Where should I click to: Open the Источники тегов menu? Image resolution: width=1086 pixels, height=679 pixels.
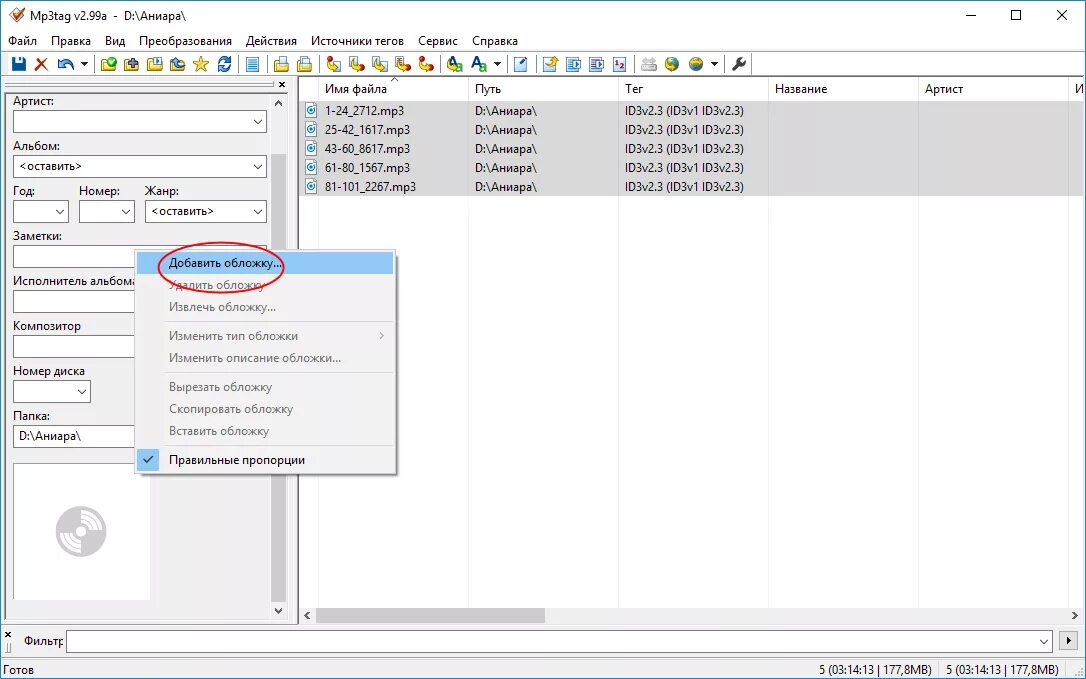click(x=357, y=41)
